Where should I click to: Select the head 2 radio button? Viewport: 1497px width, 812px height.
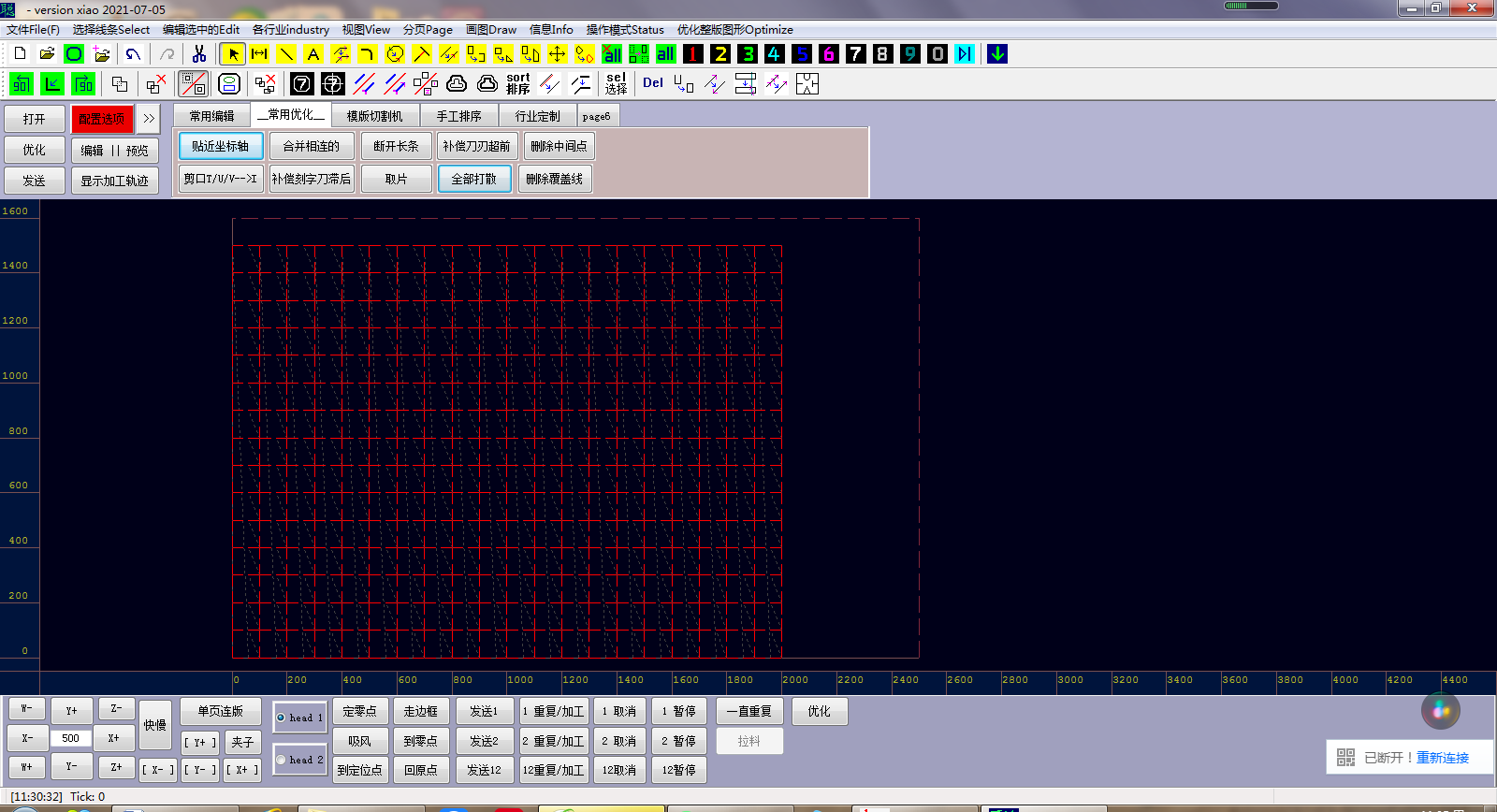281,760
